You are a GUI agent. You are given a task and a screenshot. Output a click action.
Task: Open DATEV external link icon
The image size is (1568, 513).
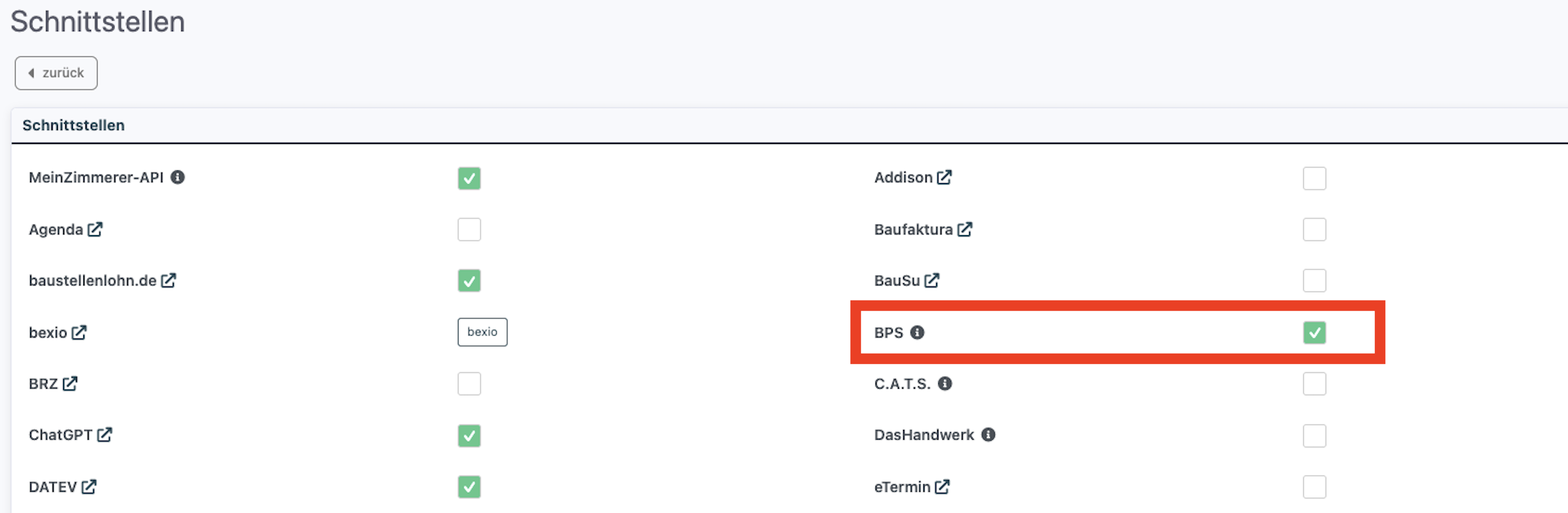[x=89, y=487]
